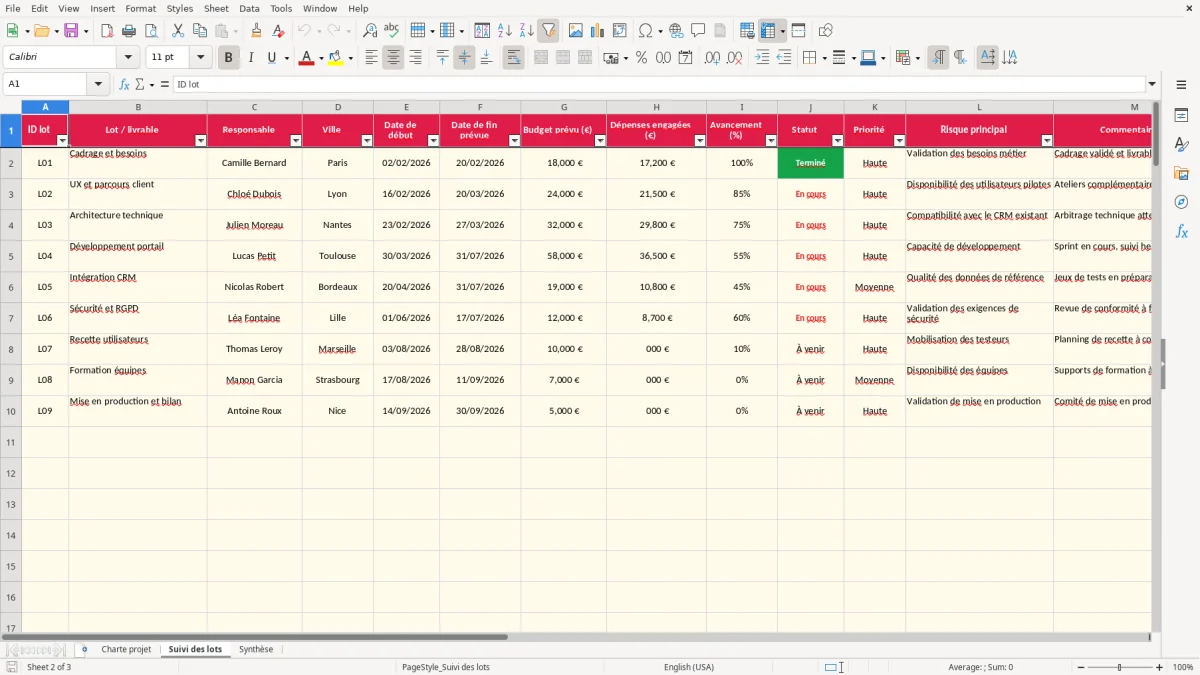Image resolution: width=1200 pixels, height=675 pixels.
Task: Sort descending Z to A
Action: (527, 31)
